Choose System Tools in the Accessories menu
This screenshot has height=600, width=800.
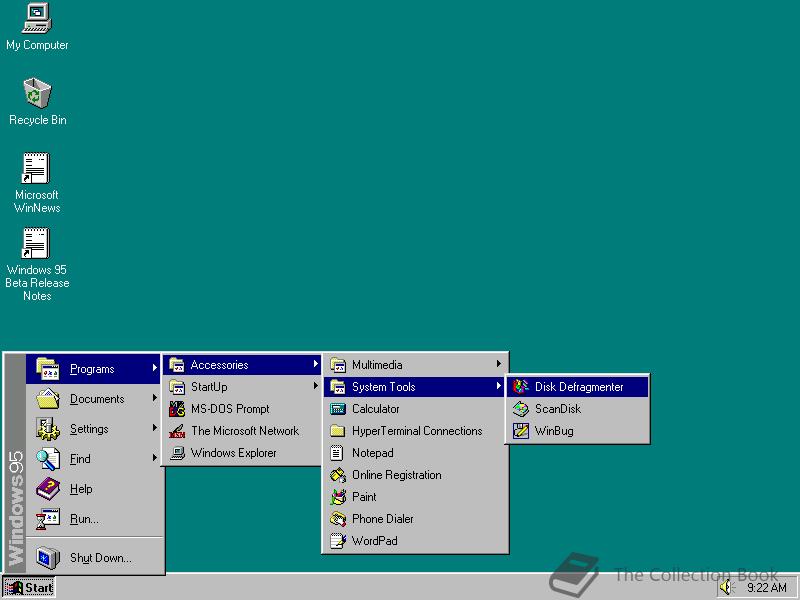point(415,387)
